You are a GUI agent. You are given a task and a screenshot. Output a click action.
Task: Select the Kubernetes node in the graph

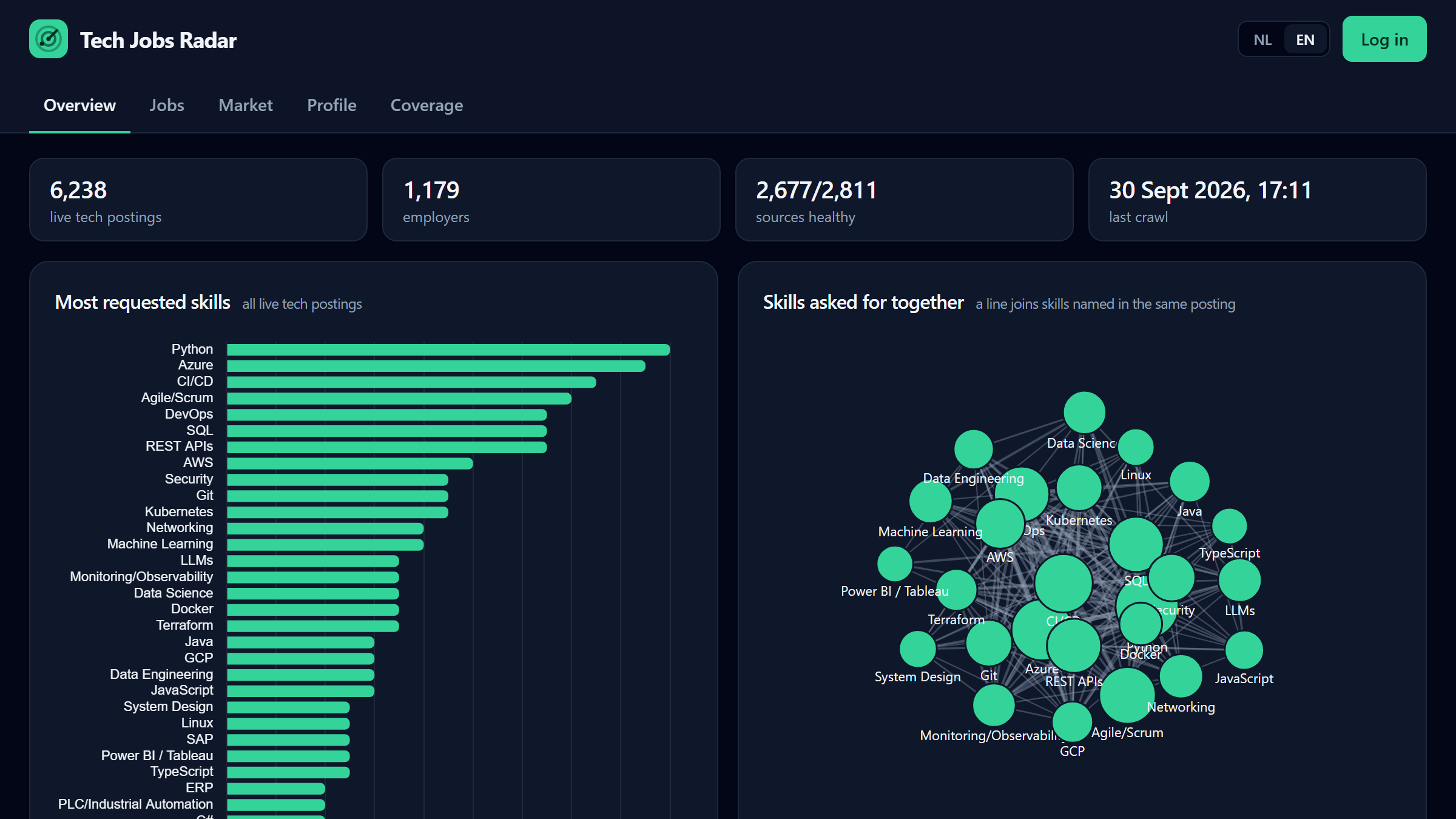pos(1079,488)
